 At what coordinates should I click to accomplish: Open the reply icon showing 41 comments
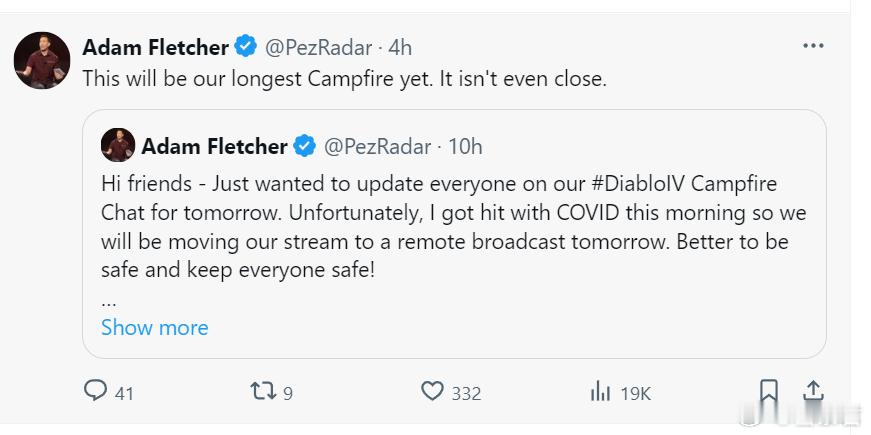(96, 391)
